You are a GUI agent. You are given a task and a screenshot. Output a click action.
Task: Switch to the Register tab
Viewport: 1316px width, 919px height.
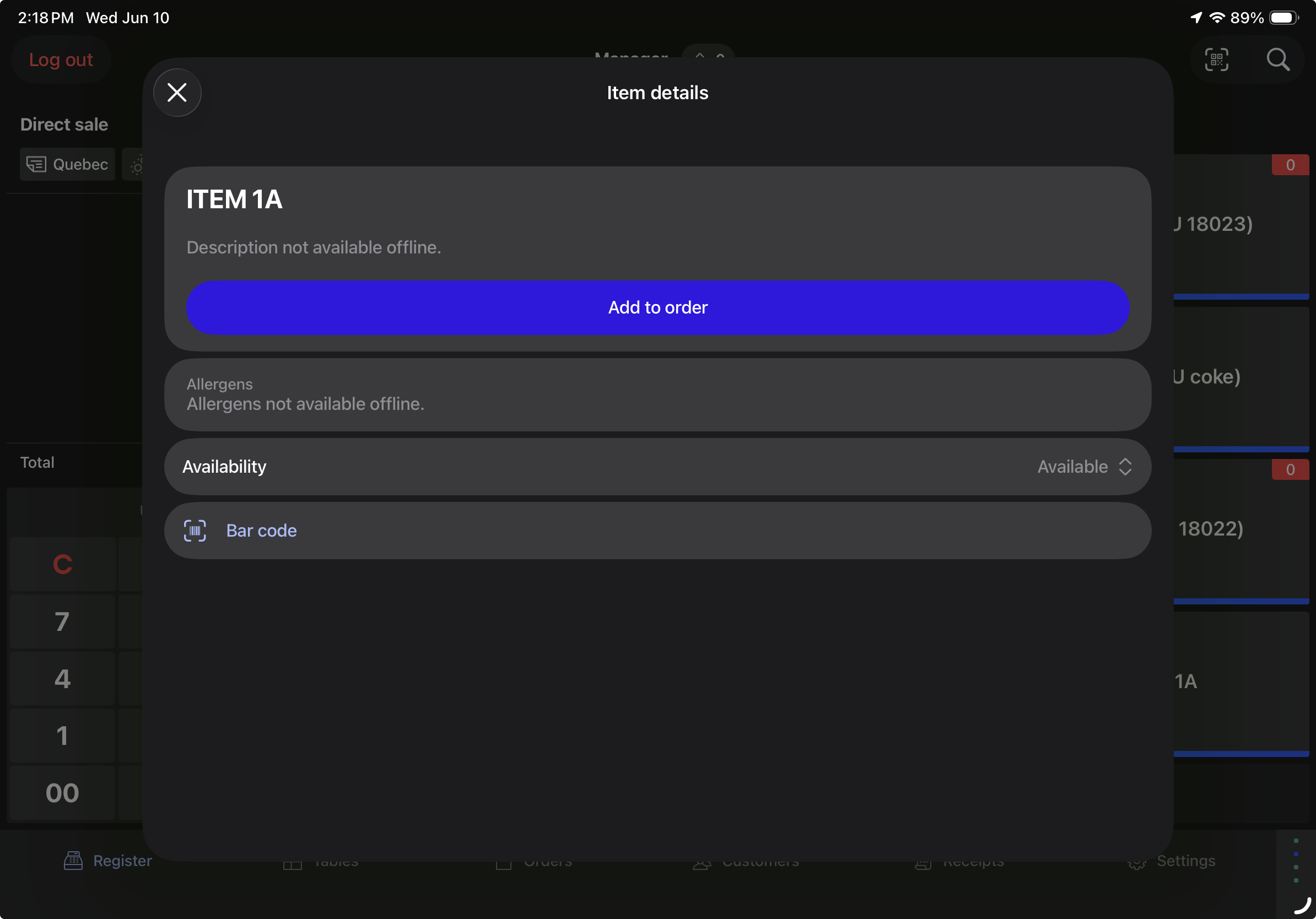pos(108,861)
